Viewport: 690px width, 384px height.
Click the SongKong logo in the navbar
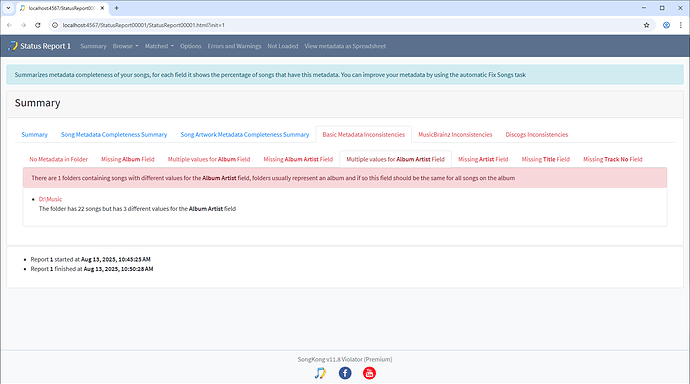click(13, 46)
